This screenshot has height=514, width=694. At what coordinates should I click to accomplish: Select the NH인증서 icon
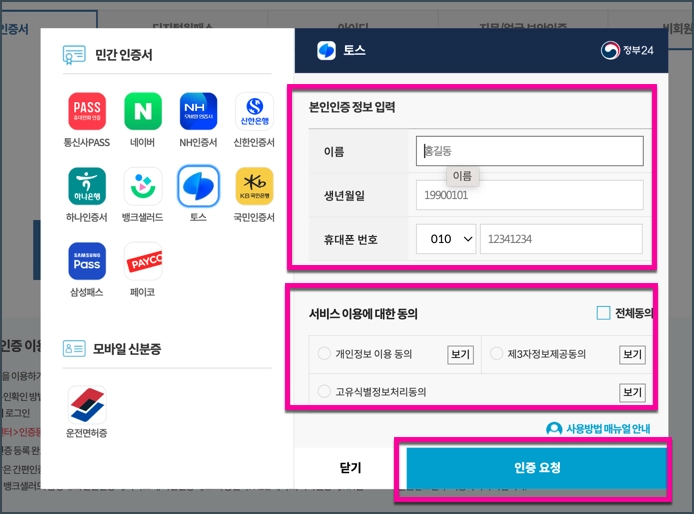[198, 111]
